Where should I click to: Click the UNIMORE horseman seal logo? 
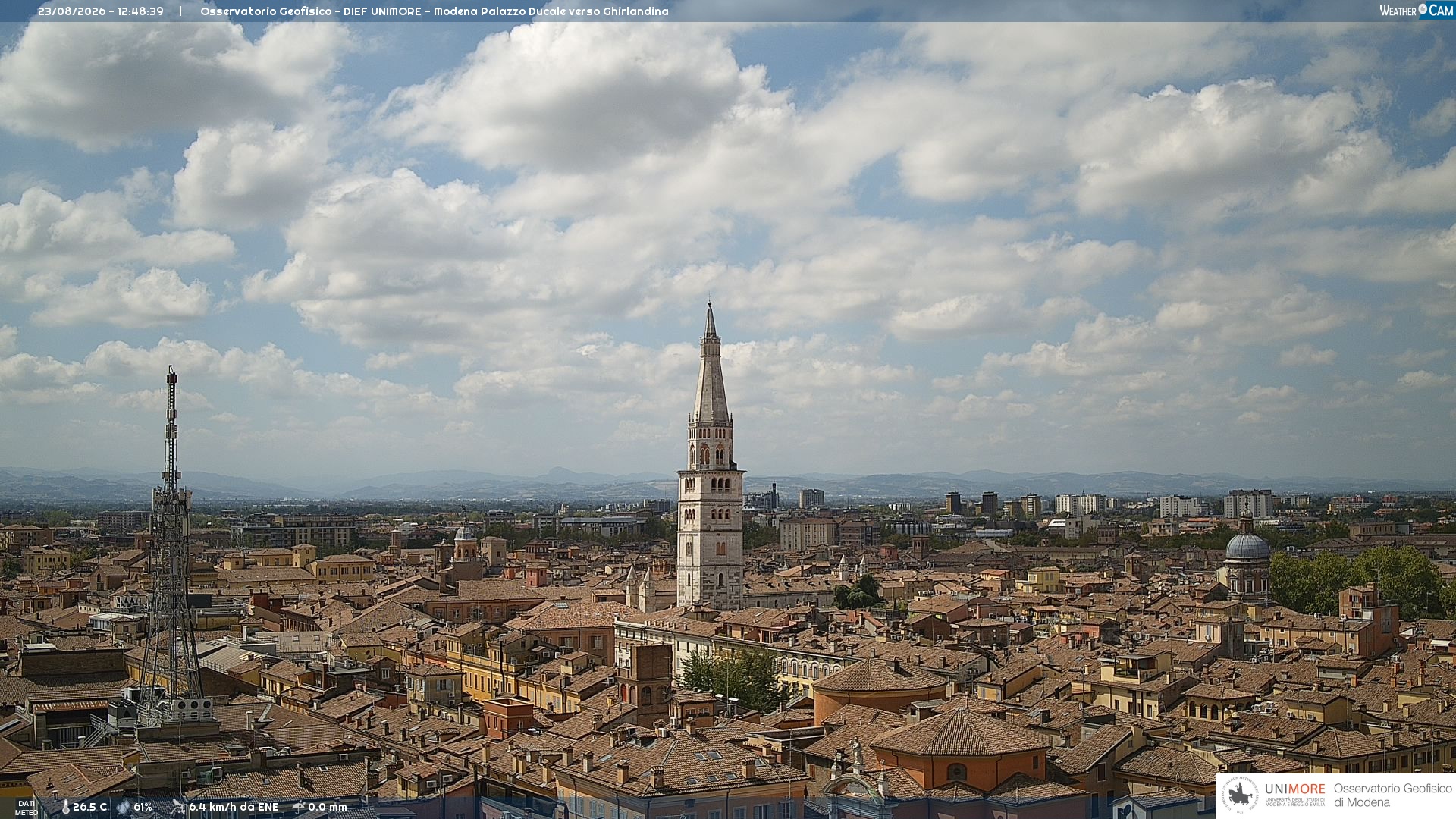point(1241,795)
